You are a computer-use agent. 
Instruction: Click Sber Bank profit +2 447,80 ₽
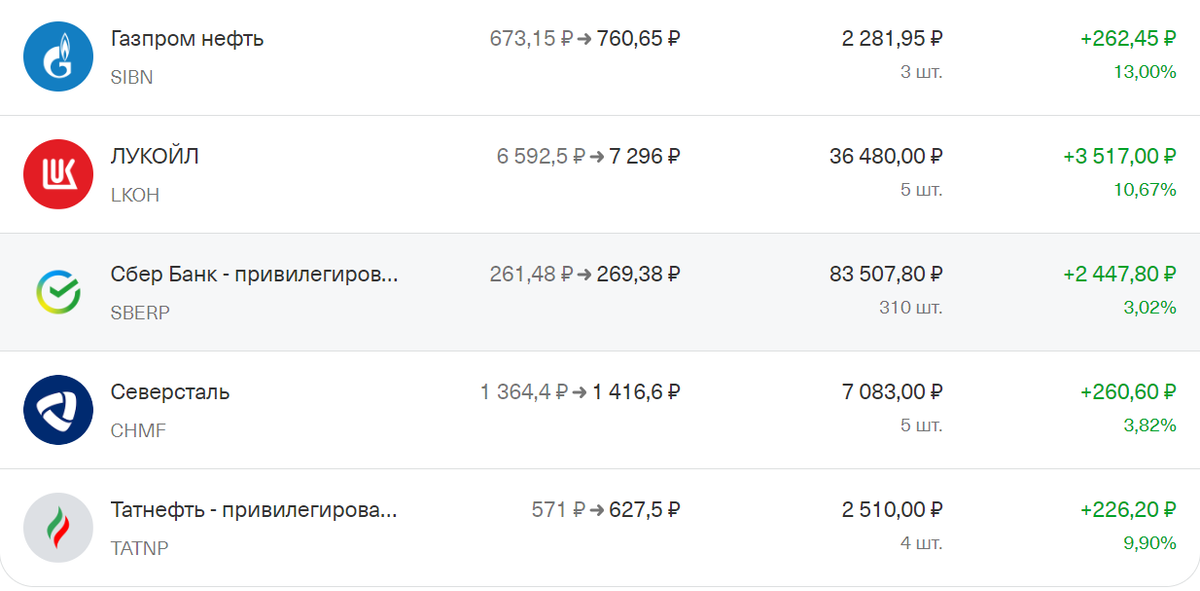tap(1120, 274)
